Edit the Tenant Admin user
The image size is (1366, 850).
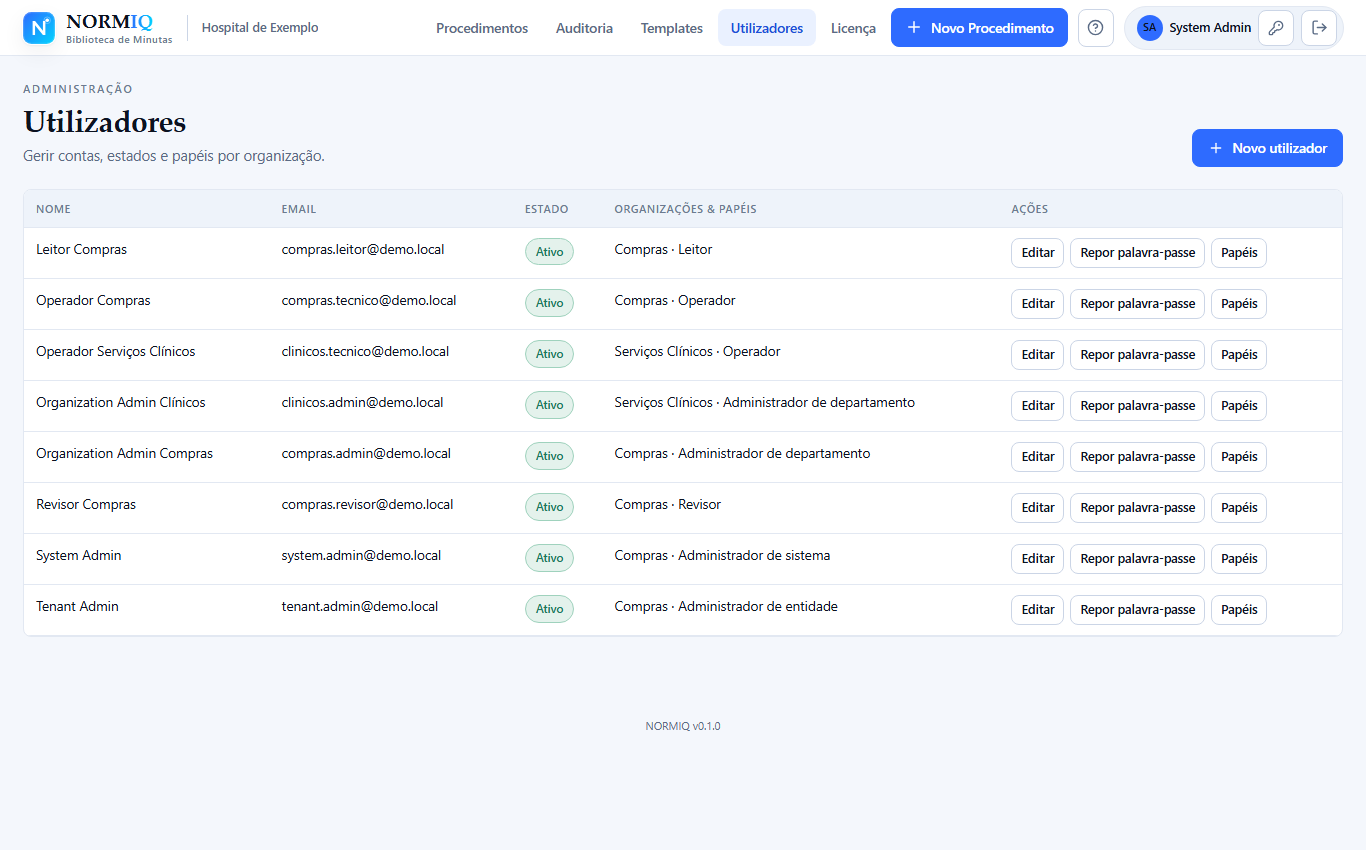pos(1037,610)
